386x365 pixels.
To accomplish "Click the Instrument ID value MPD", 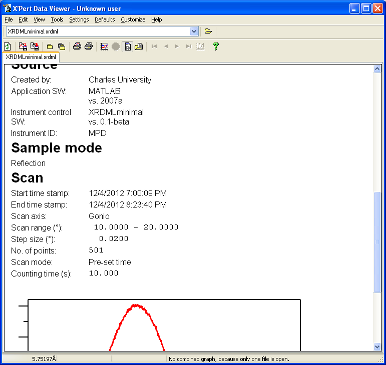I will (97, 133).
